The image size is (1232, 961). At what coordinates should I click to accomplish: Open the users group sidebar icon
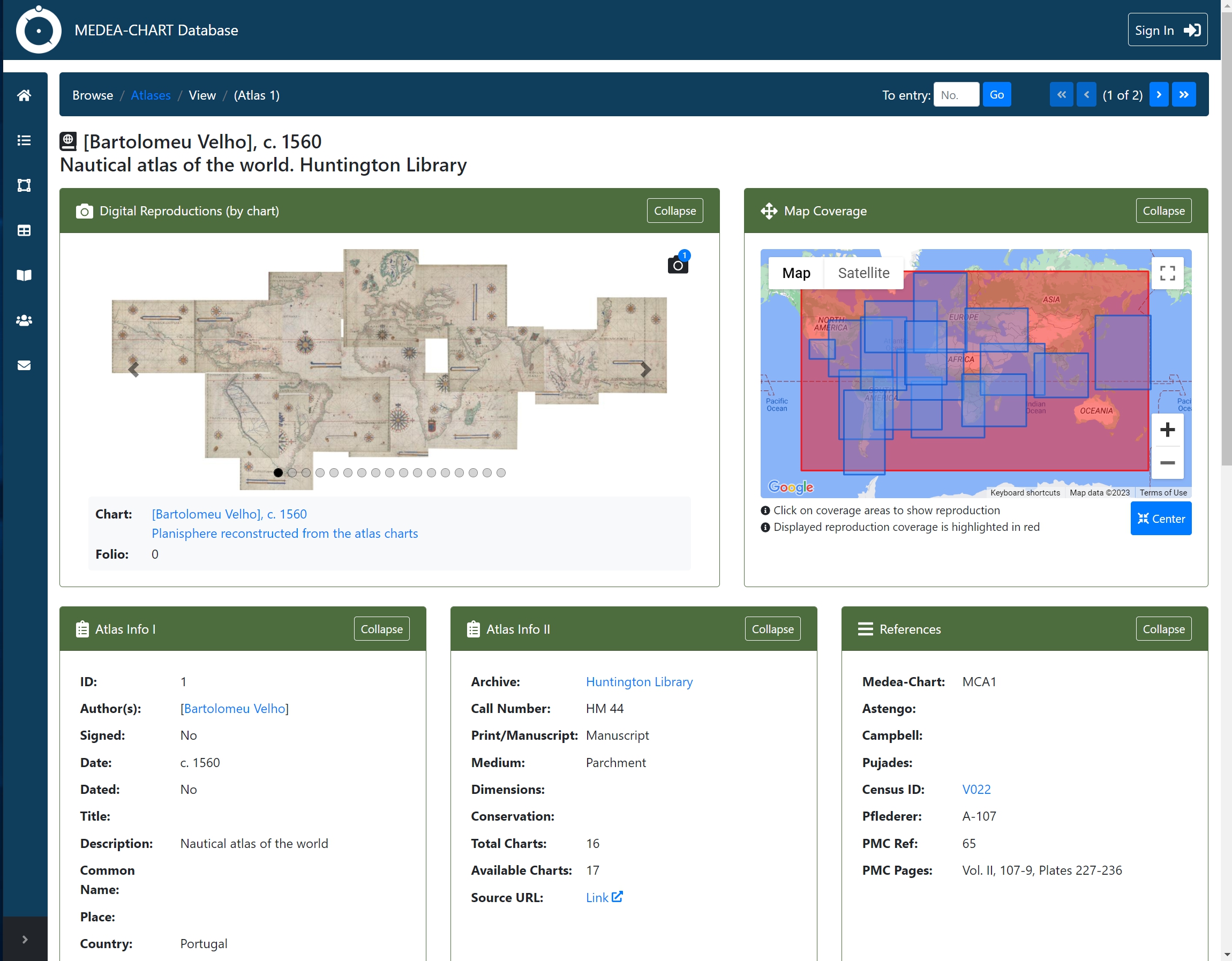click(24, 320)
